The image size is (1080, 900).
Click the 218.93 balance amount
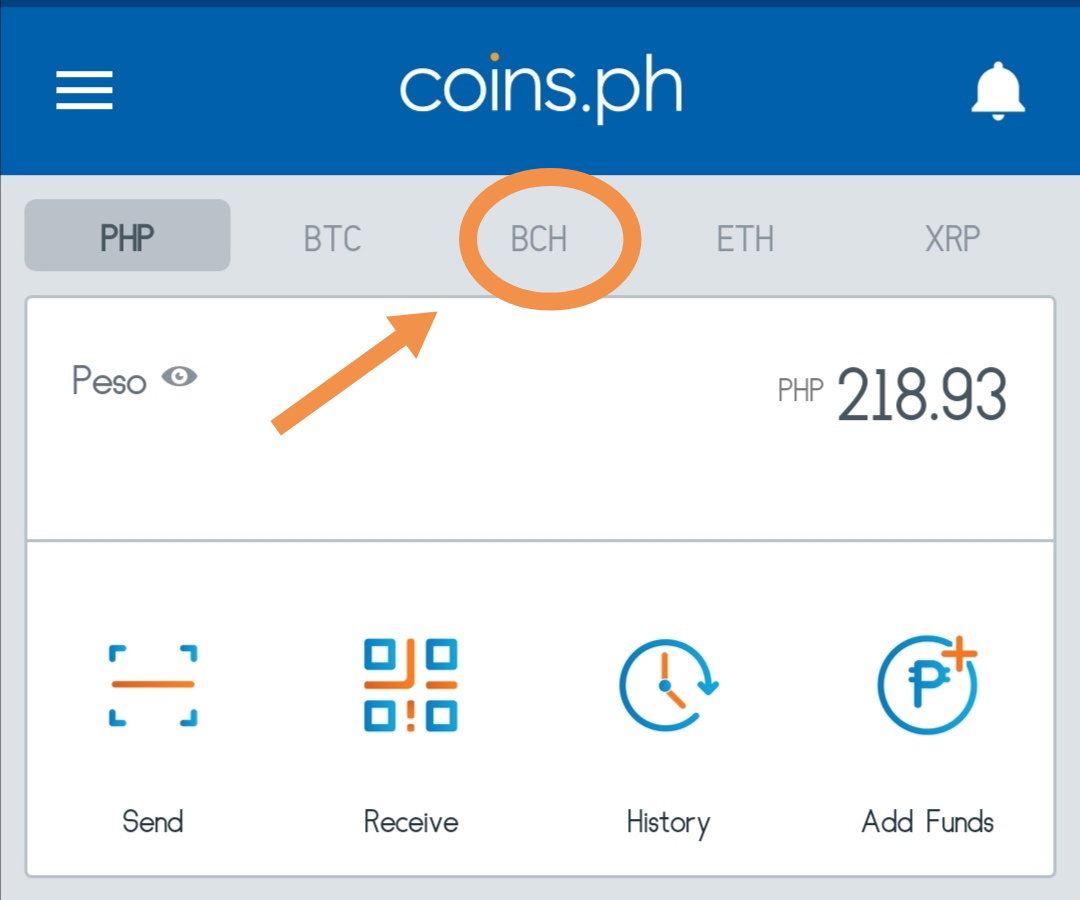click(x=922, y=394)
